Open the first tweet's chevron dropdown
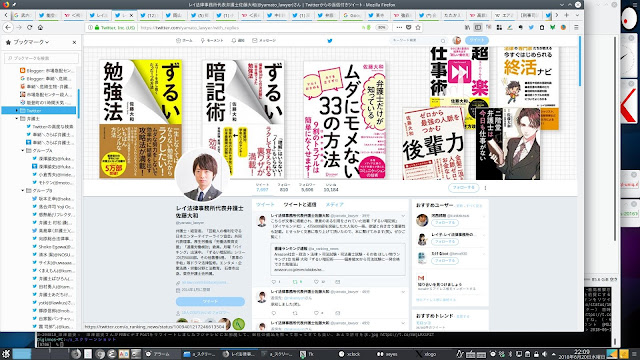This screenshot has width=640, height=360. 403,216
